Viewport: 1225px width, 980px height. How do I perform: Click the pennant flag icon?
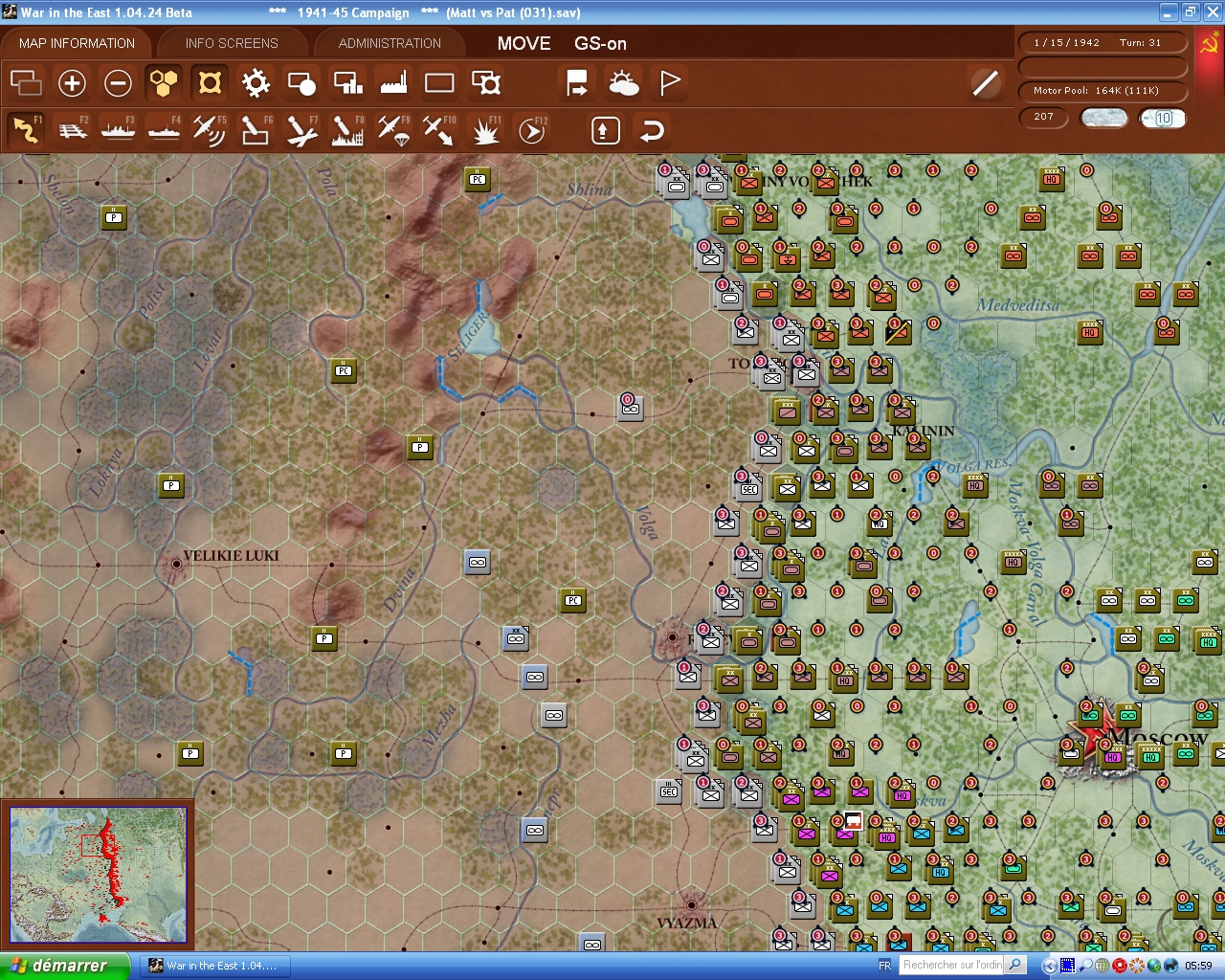pyautogui.click(x=670, y=83)
